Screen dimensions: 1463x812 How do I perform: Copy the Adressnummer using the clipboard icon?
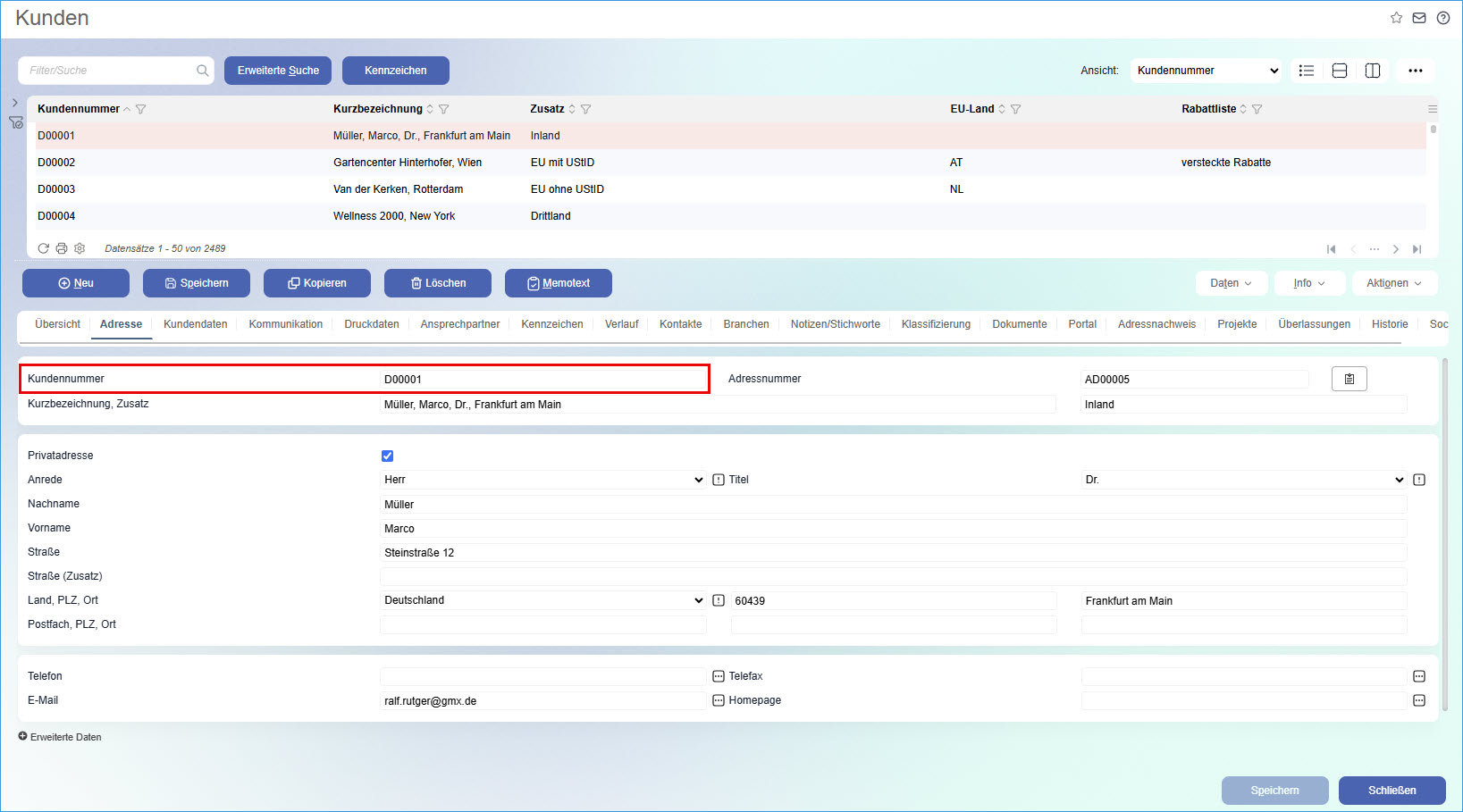click(x=1349, y=378)
